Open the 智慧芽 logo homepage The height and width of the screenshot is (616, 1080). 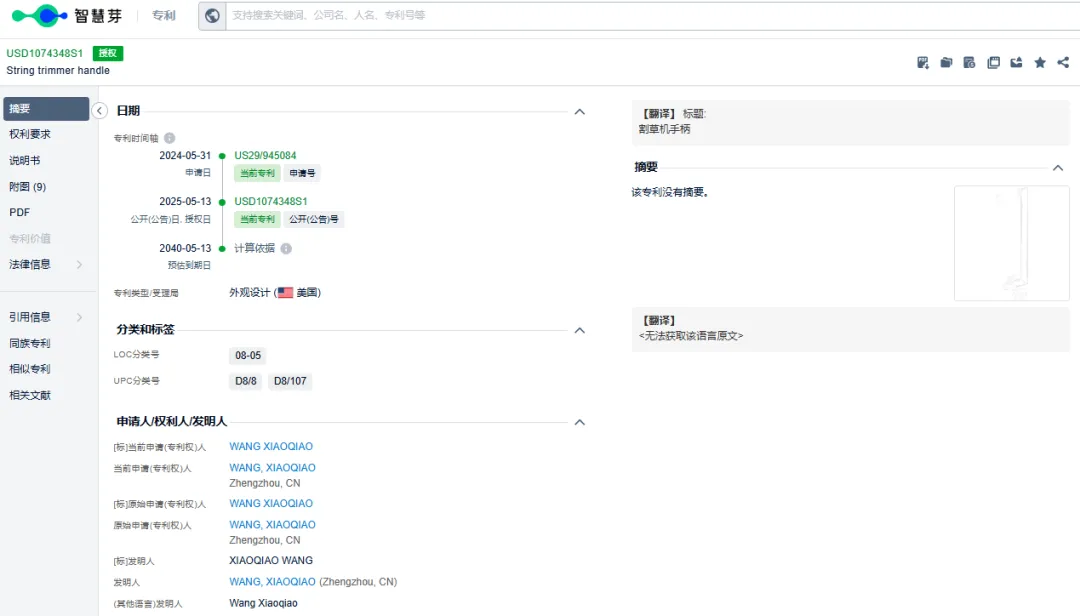coord(67,15)
